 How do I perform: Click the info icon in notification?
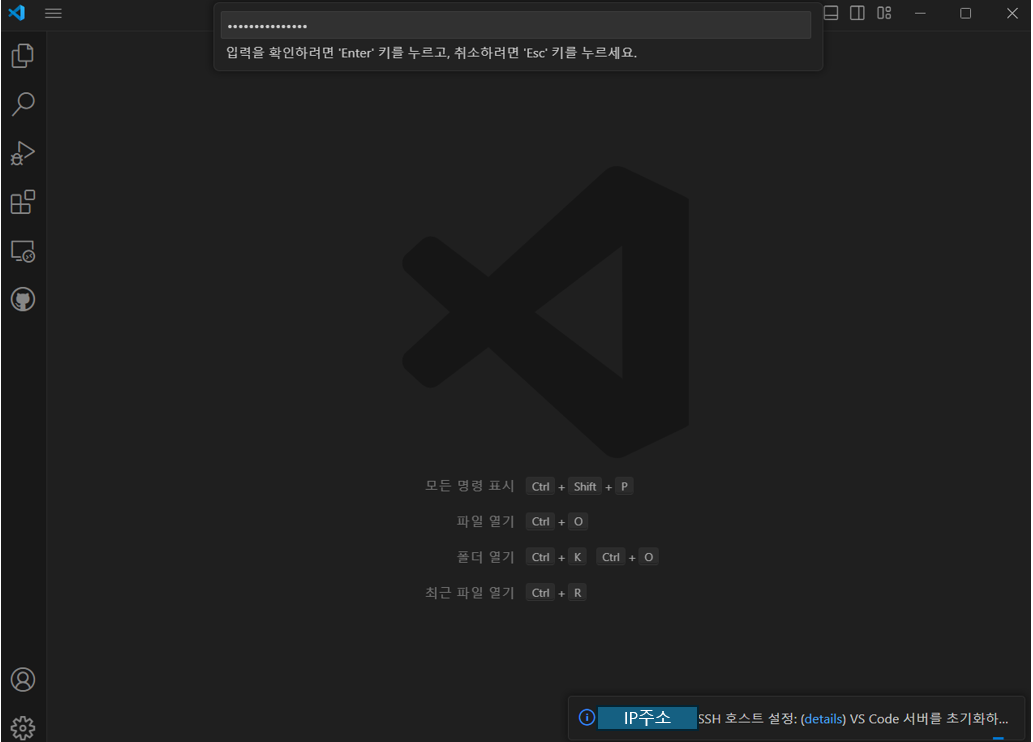(x=587, y=718)
